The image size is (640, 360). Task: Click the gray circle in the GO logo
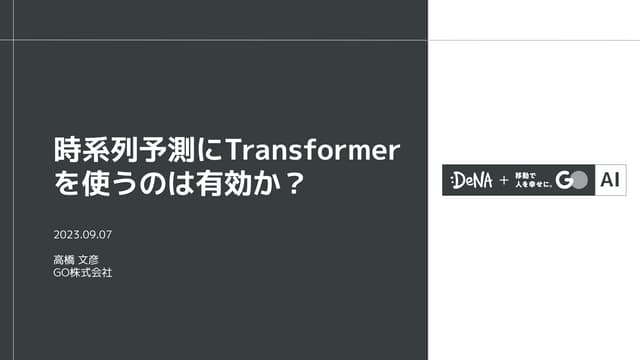(580, 180)
